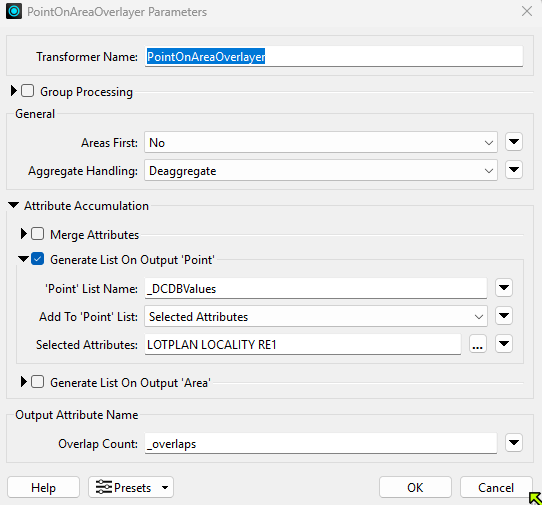Image resolution: width=542 pixels, height=505 pixels.
Task: Expand the Group Processing section
Action: pyautogui.click(x=13, y=91)
